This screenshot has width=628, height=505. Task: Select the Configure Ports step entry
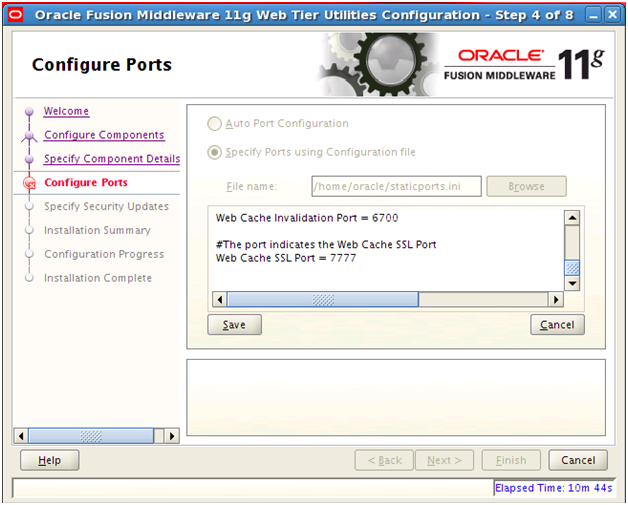click(x=86, y=183)
